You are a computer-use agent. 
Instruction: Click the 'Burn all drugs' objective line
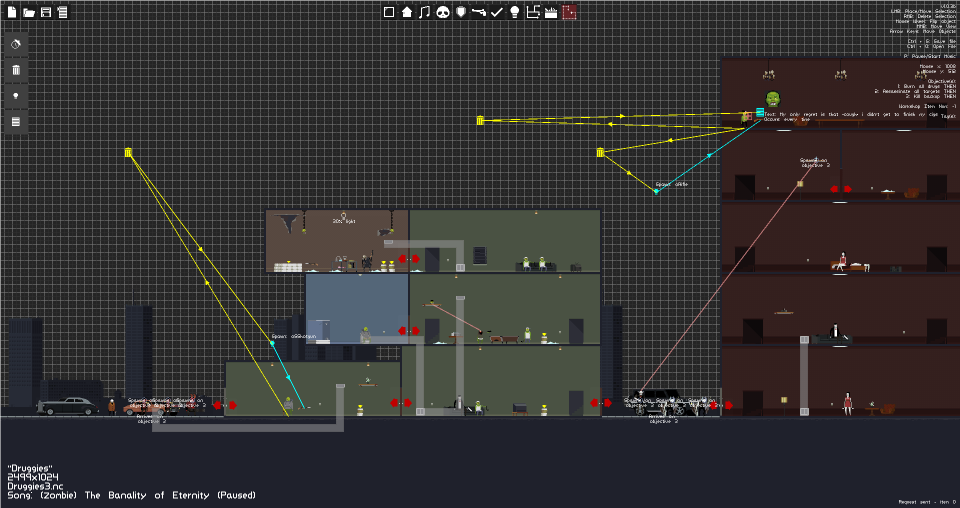(x=926, y=86)
